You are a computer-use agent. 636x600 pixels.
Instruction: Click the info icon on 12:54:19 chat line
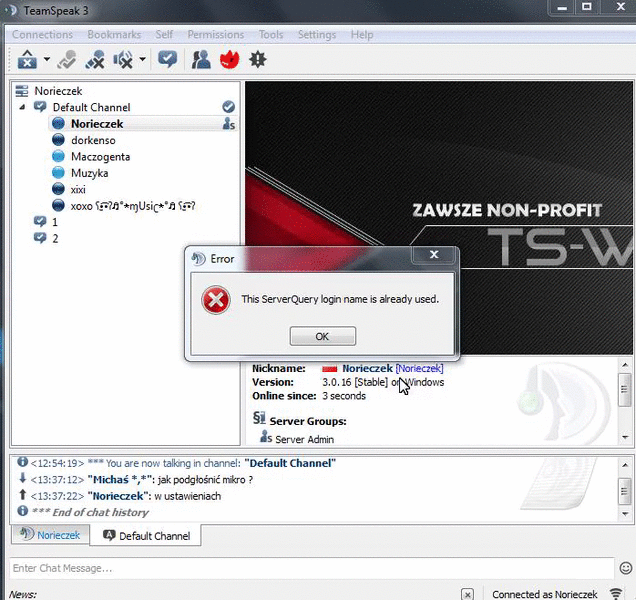pyautogui.click(x=23, y=462)
